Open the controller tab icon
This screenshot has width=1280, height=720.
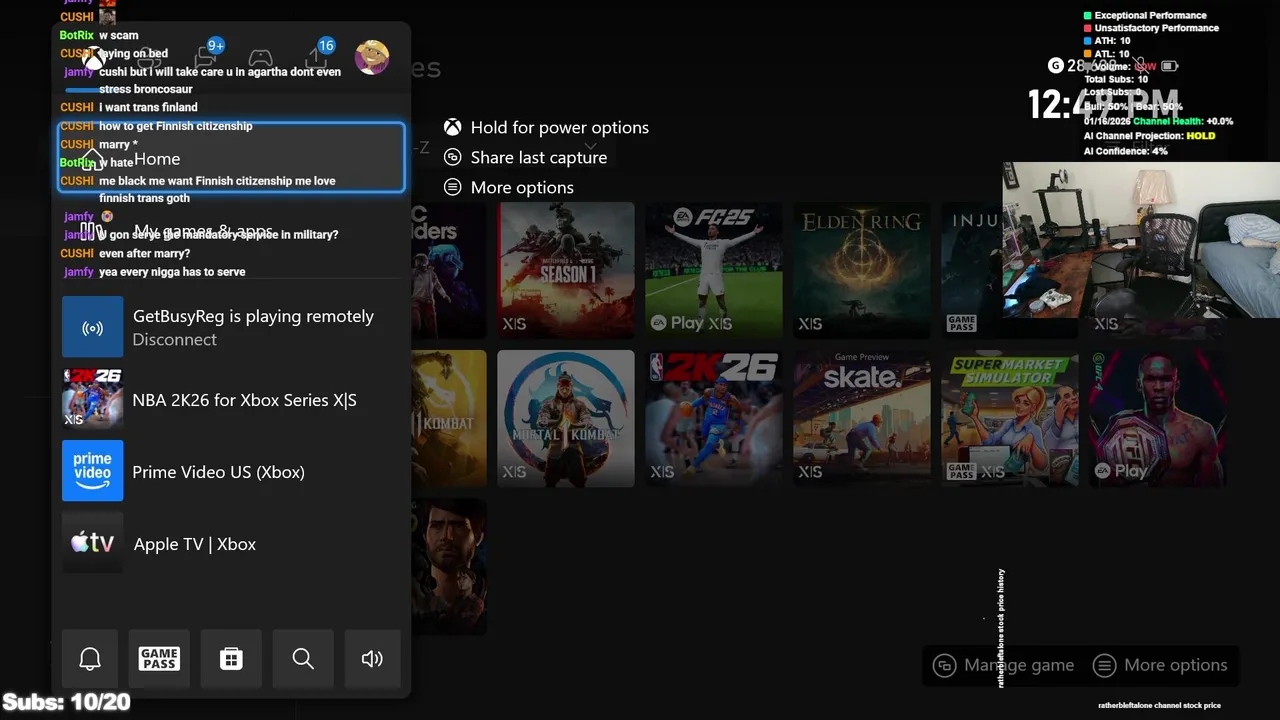pos(260,58)
